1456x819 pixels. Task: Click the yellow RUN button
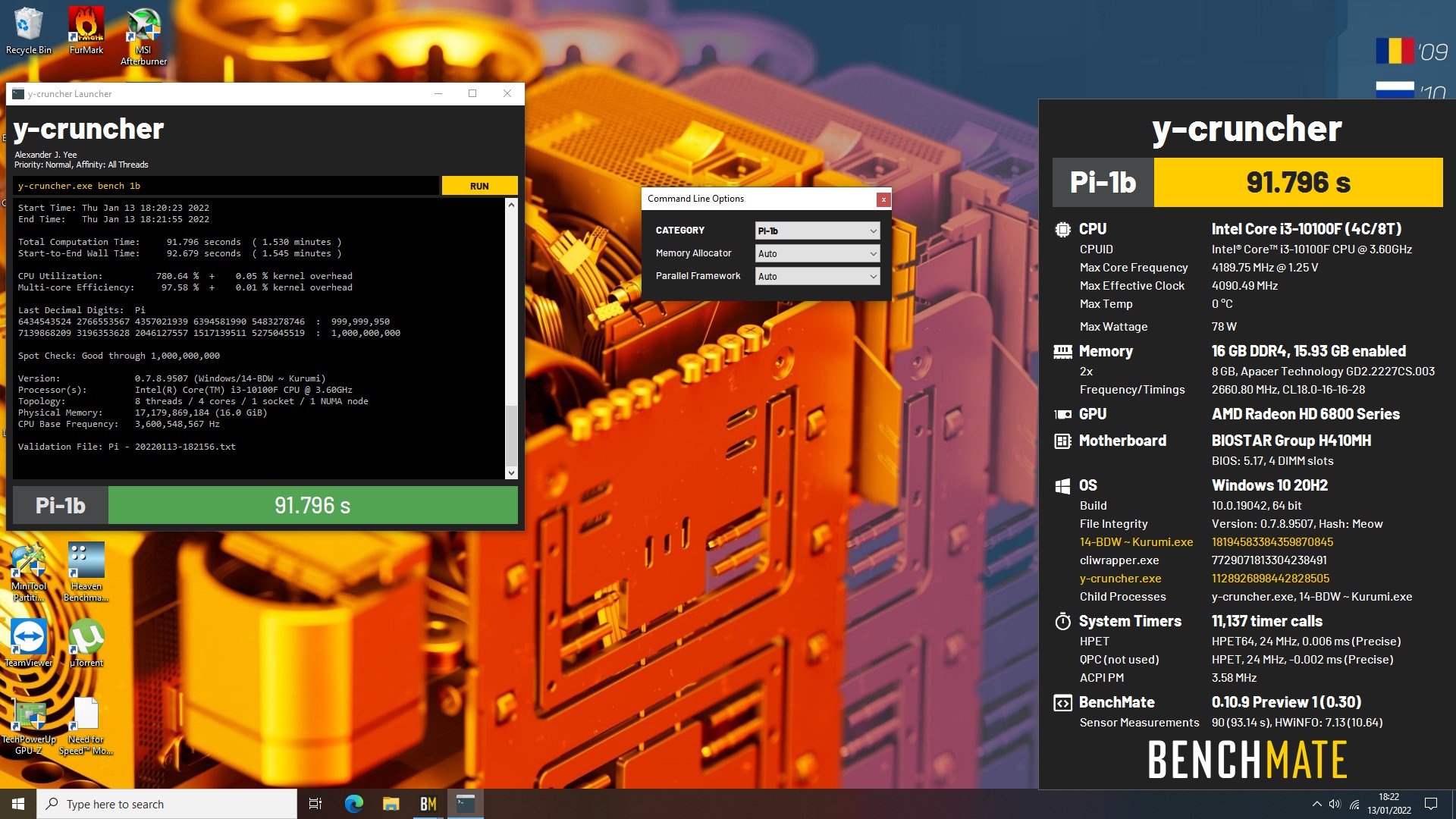(x=479, y=186)
